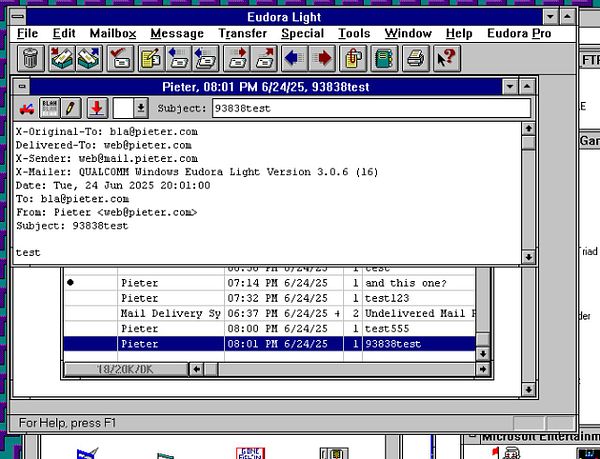The width and height of the screenshot is (600, 459).
Task: Click message body scrollbar down arrow
Action: click(x=528, y=257)
